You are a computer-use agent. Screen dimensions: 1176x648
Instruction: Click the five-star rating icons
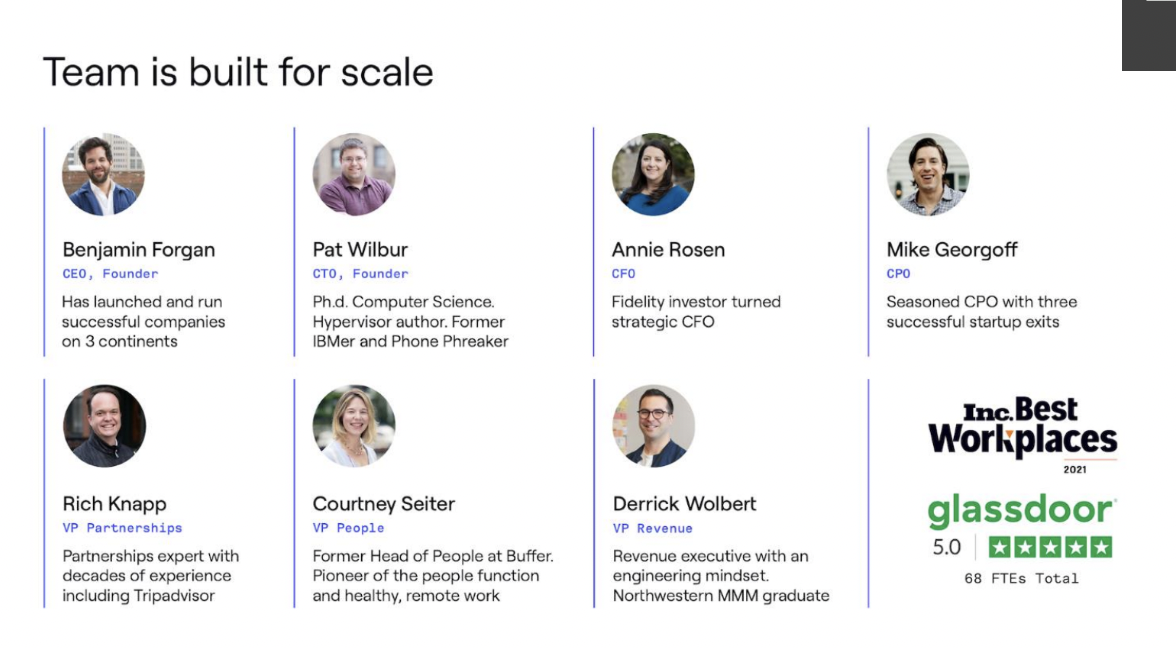point(1050,547)
